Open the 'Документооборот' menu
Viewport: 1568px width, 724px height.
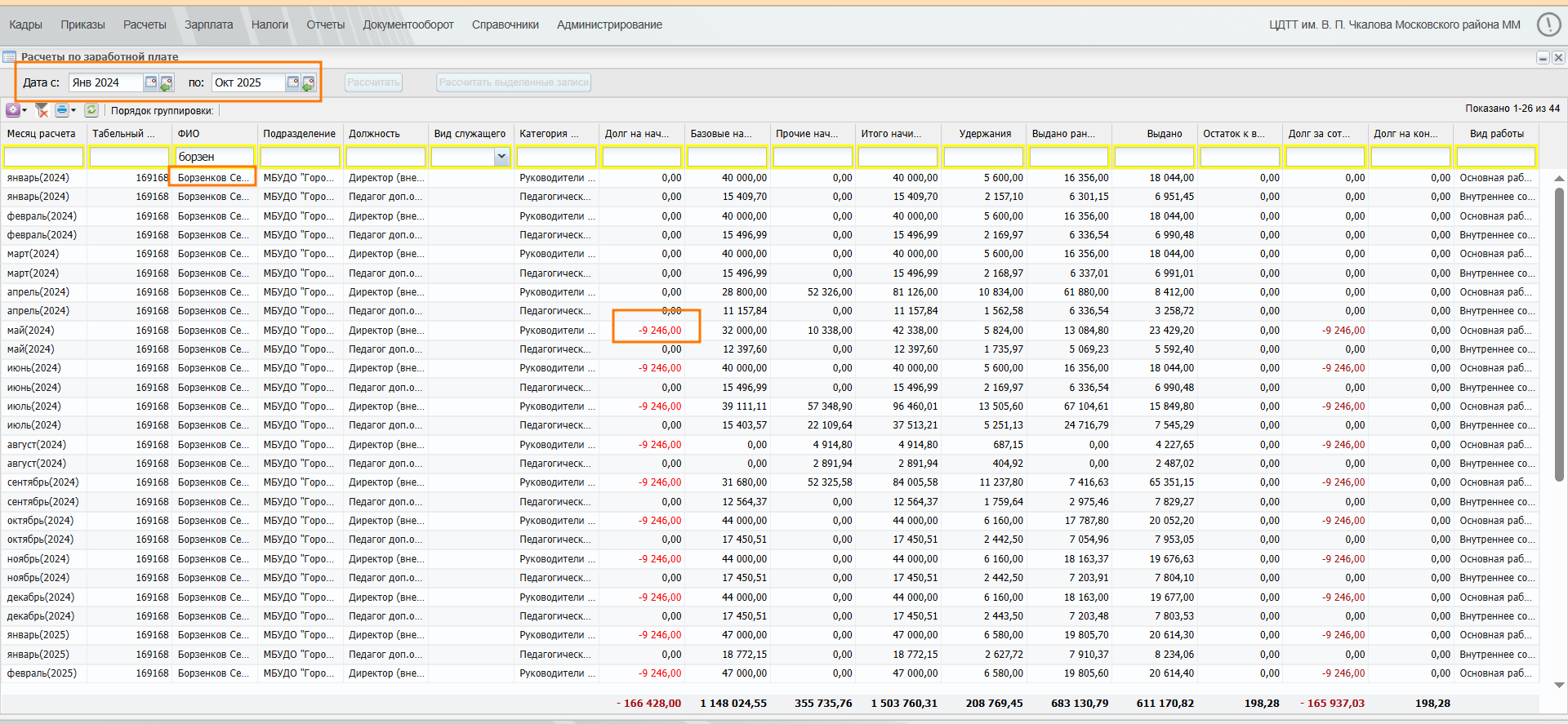[408, 24]
